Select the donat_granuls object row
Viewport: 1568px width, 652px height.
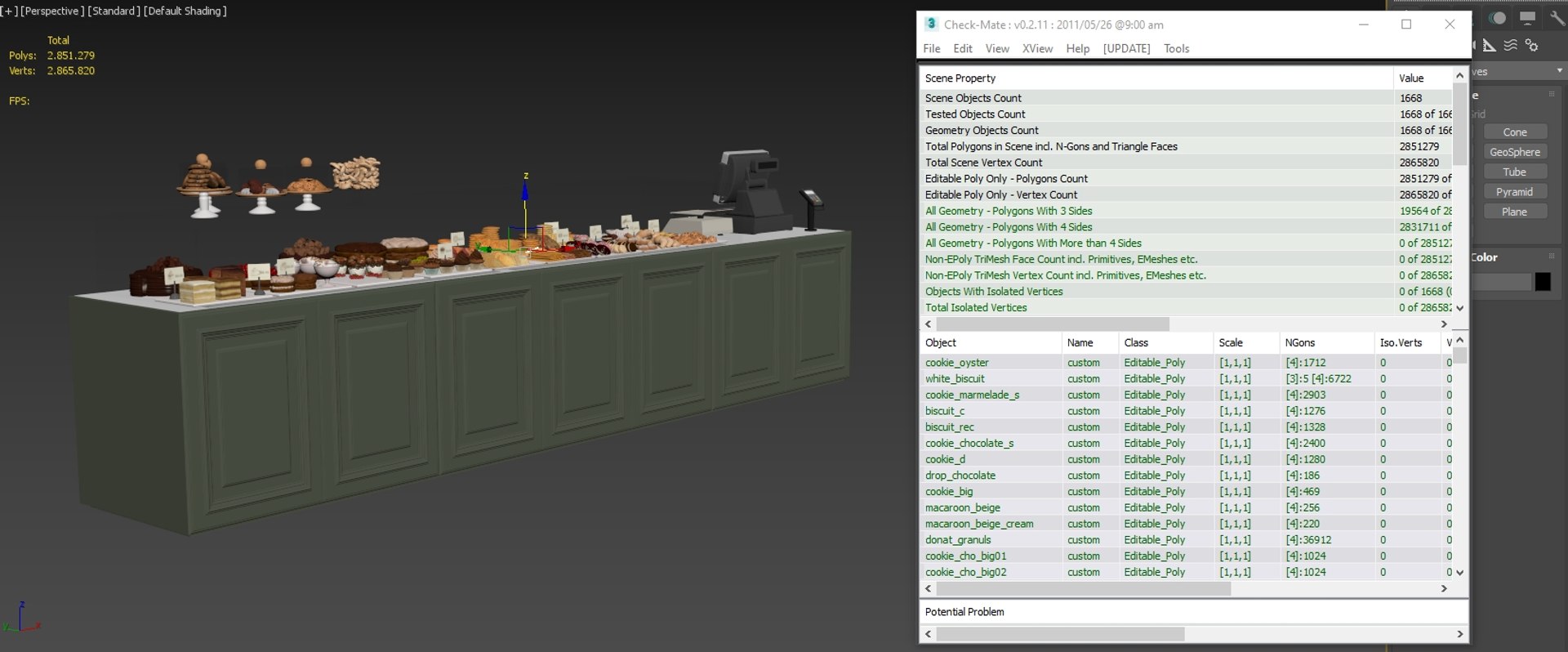pyautogui.click(x=1186, y=540)
